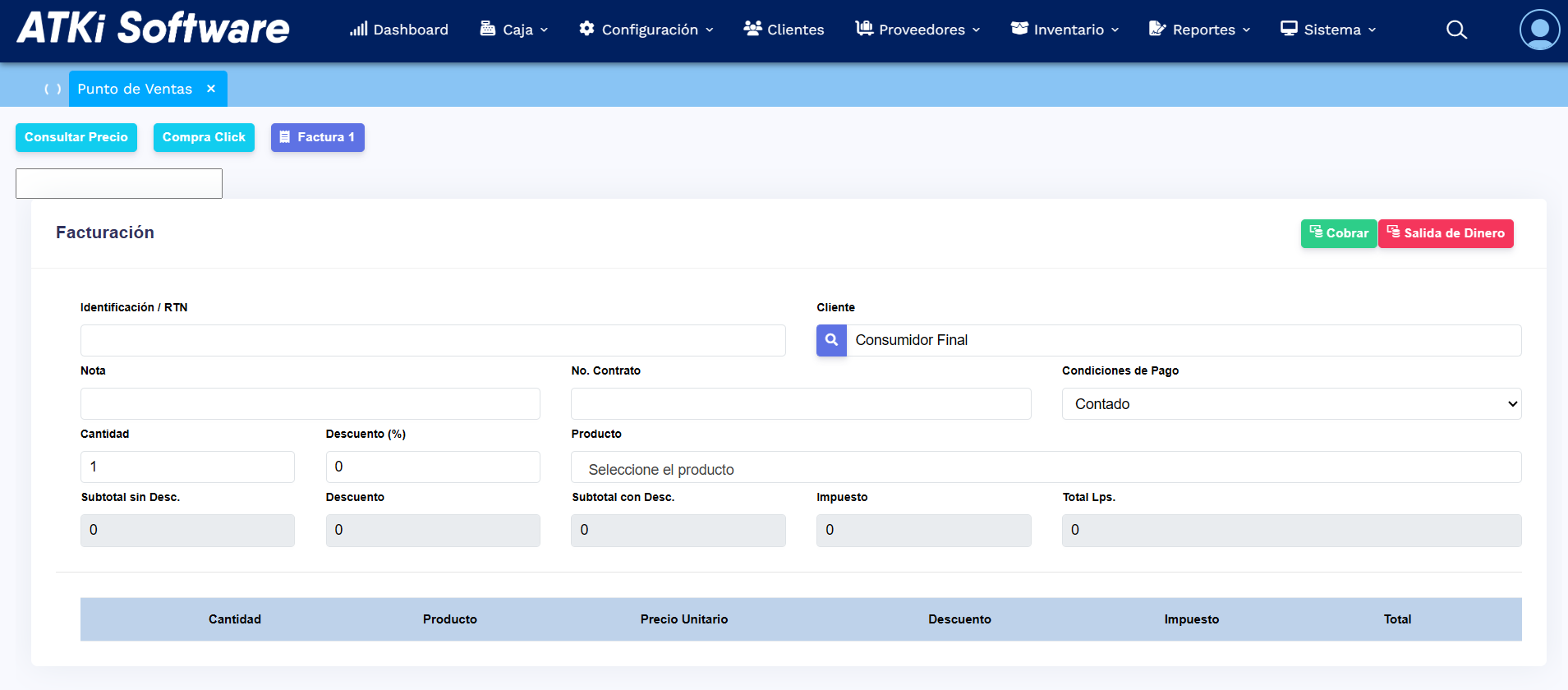This screenshot has width=1568, height=690.
Task: Focus the Identificación / RTN input field
Action: [433, 340]
